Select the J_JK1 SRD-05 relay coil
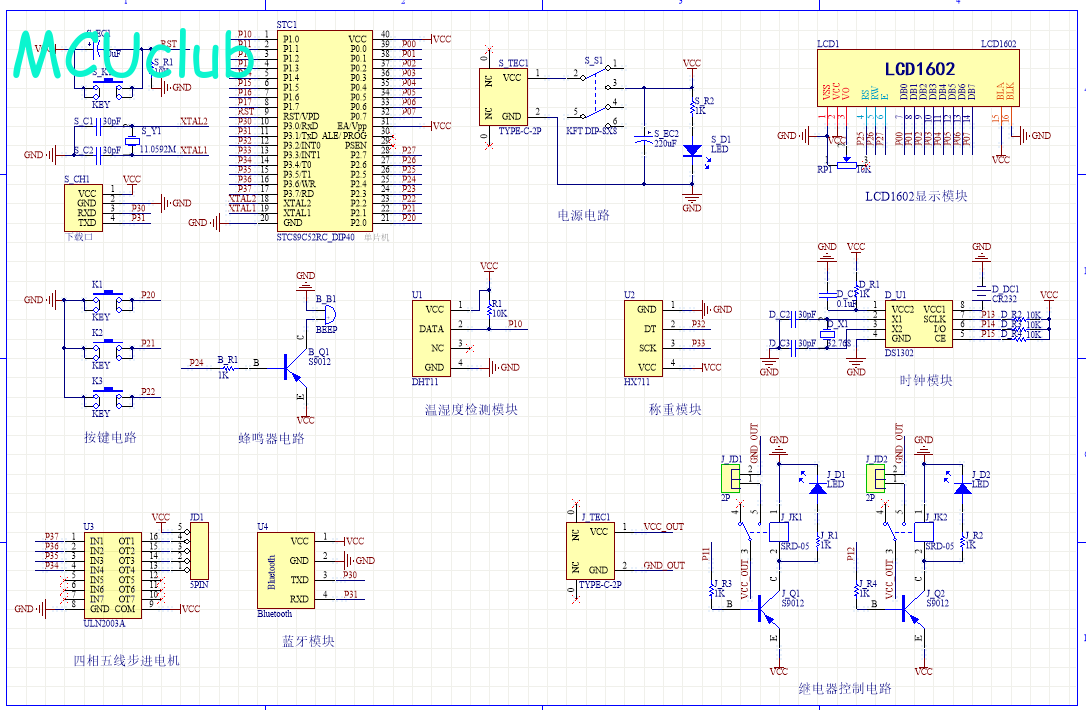 coord(779,532)
